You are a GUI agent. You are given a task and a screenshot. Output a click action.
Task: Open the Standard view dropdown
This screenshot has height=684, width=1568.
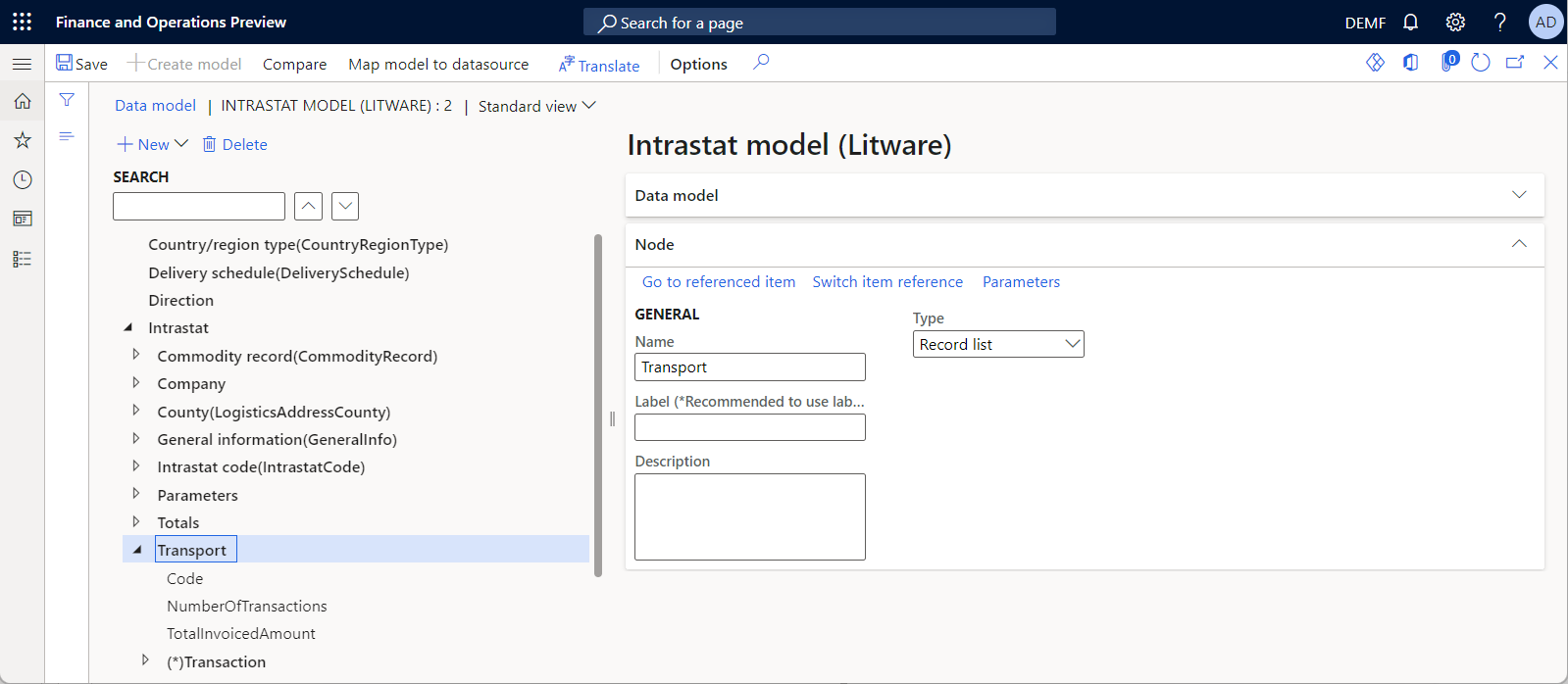(x=536, y=106)
